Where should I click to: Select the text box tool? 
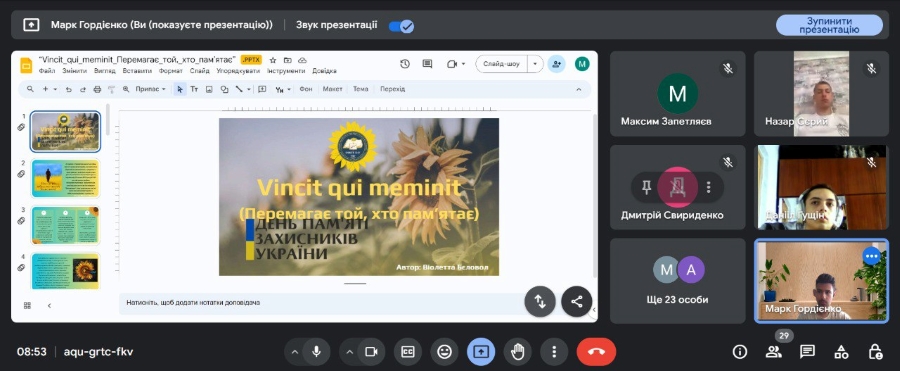click(194, 89)
